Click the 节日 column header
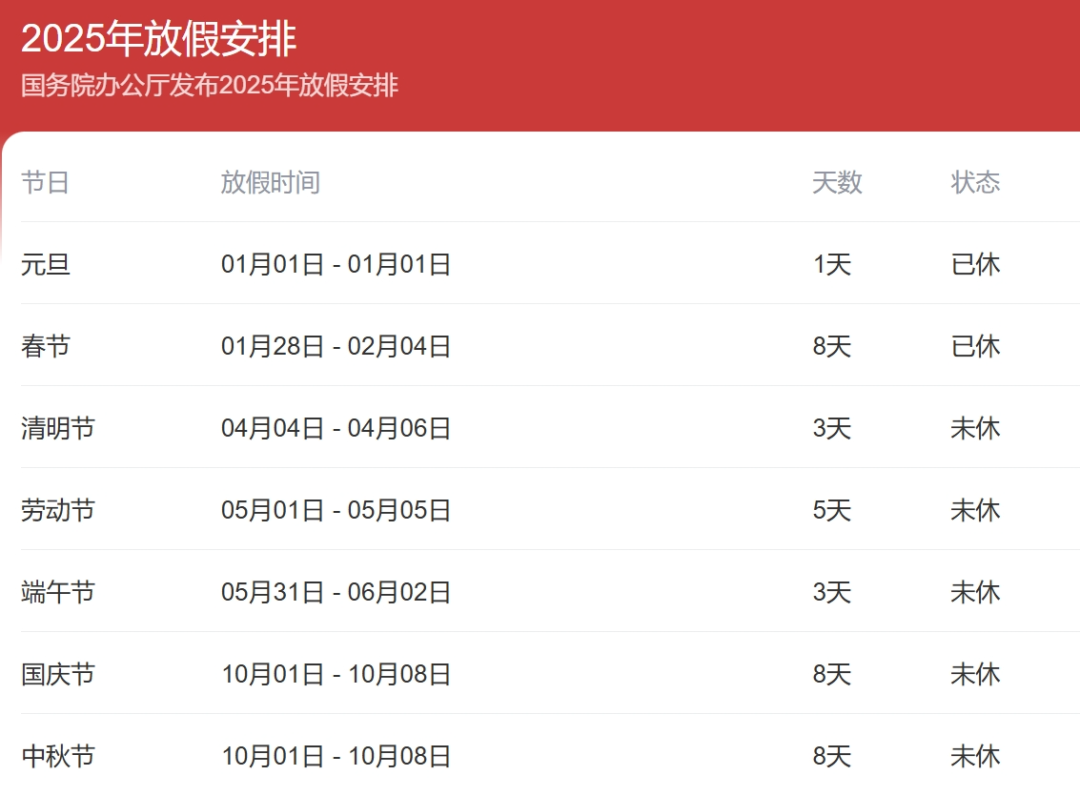This screenshot has width=1080, height=796. (45, 182)
